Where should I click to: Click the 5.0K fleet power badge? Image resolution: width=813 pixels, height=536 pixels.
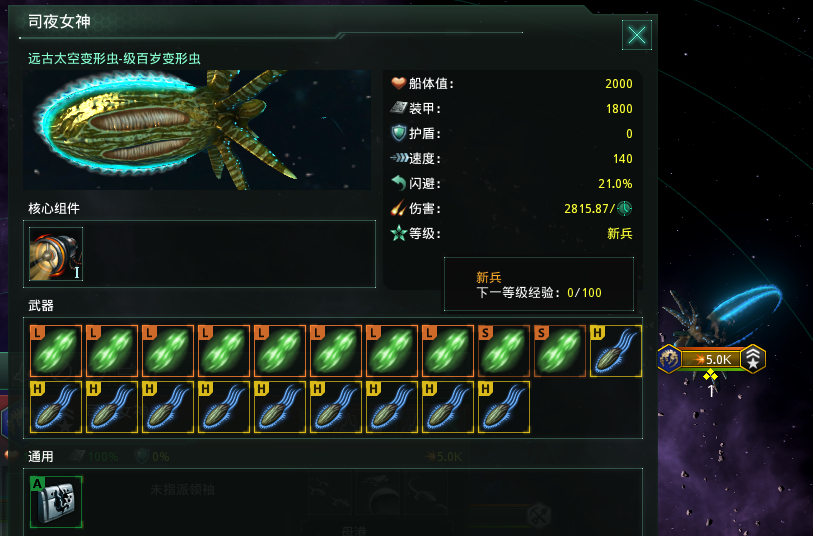click(712, 359)
